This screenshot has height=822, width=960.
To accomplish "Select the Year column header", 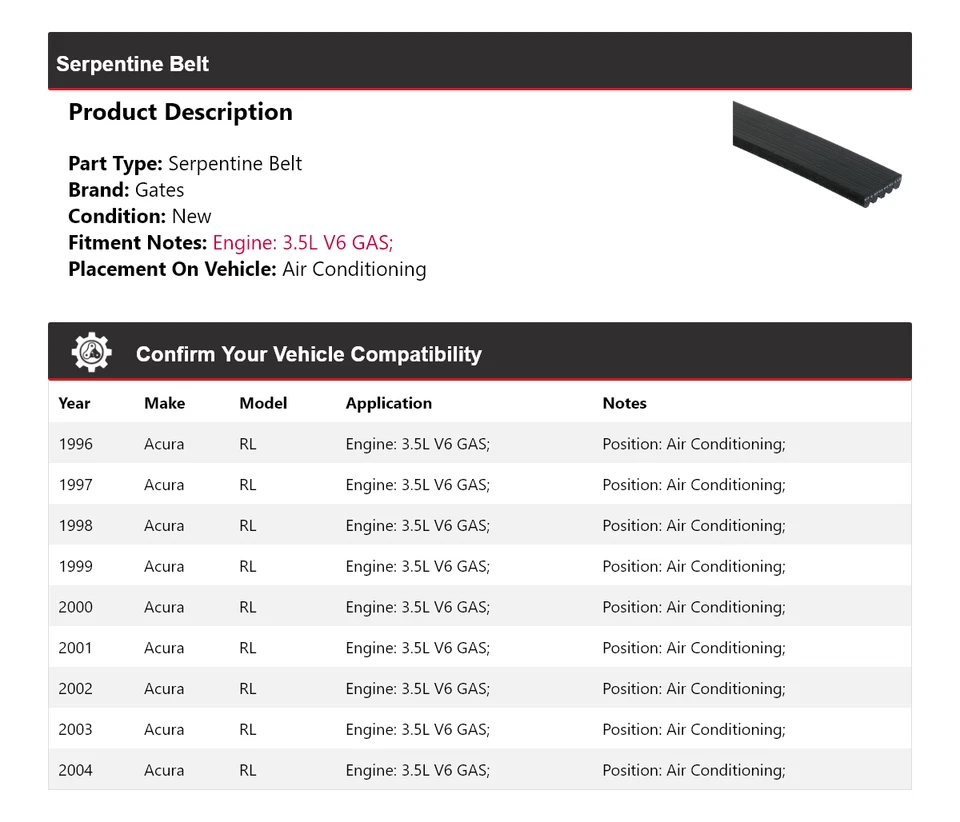I will coord(74,403).
